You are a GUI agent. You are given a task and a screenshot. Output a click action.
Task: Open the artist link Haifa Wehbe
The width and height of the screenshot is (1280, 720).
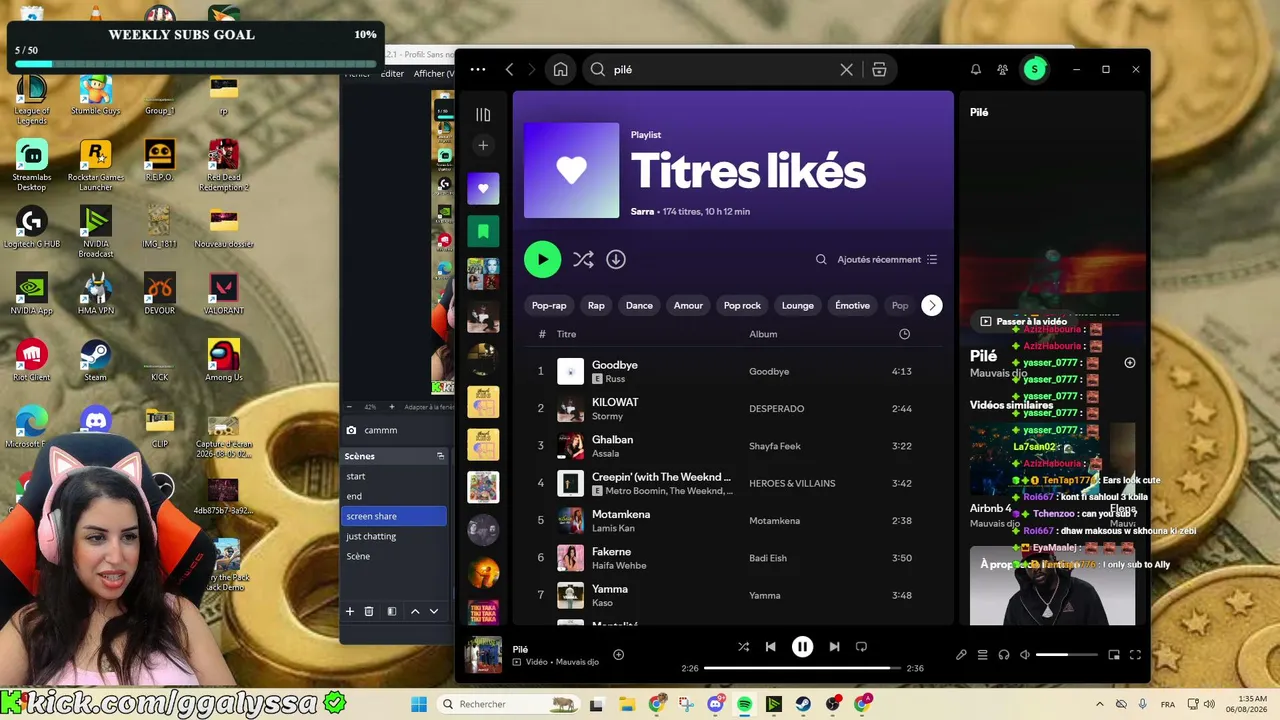pos(619,565)
